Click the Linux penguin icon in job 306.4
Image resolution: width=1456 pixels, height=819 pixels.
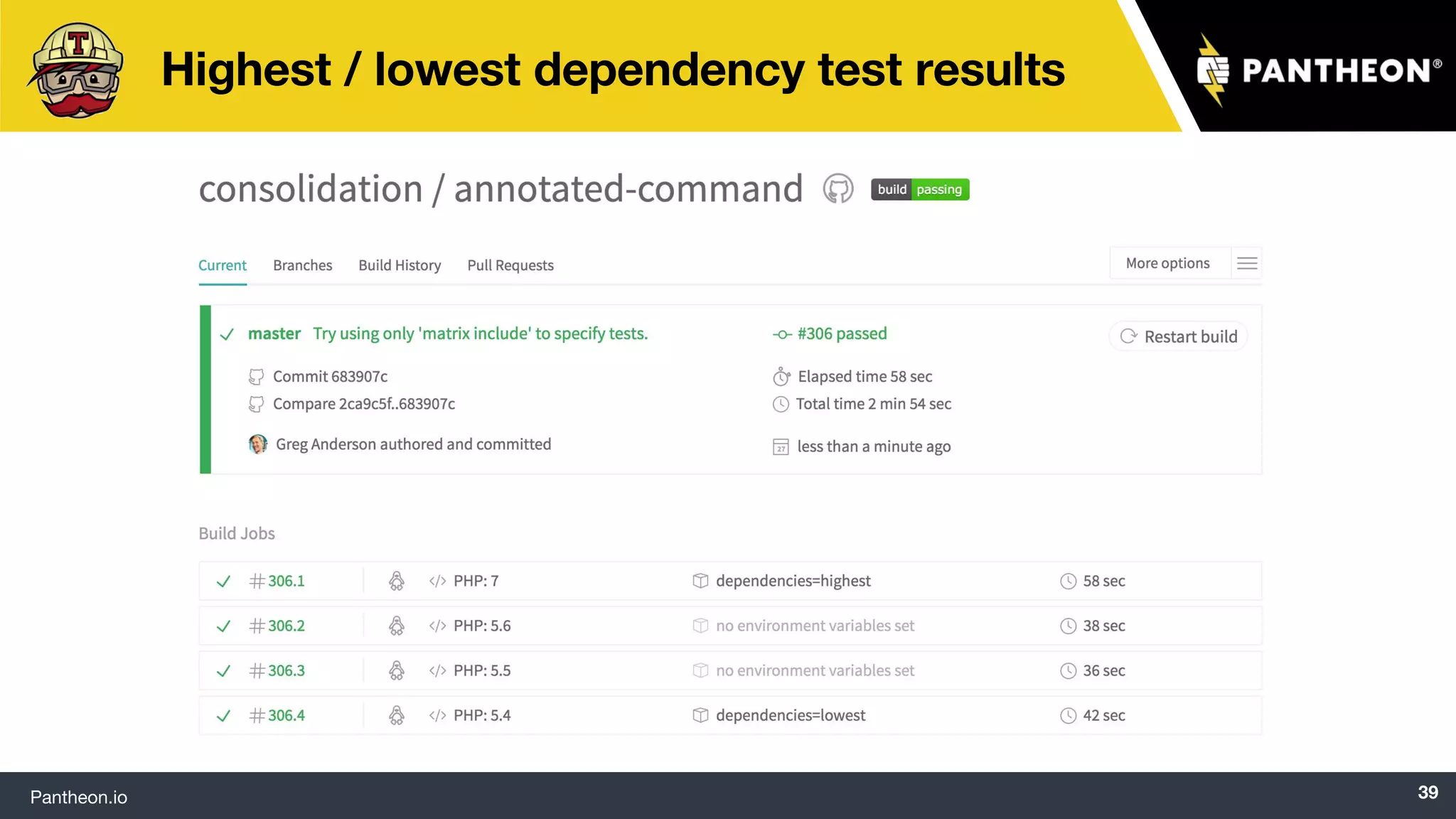pos(397,715)
